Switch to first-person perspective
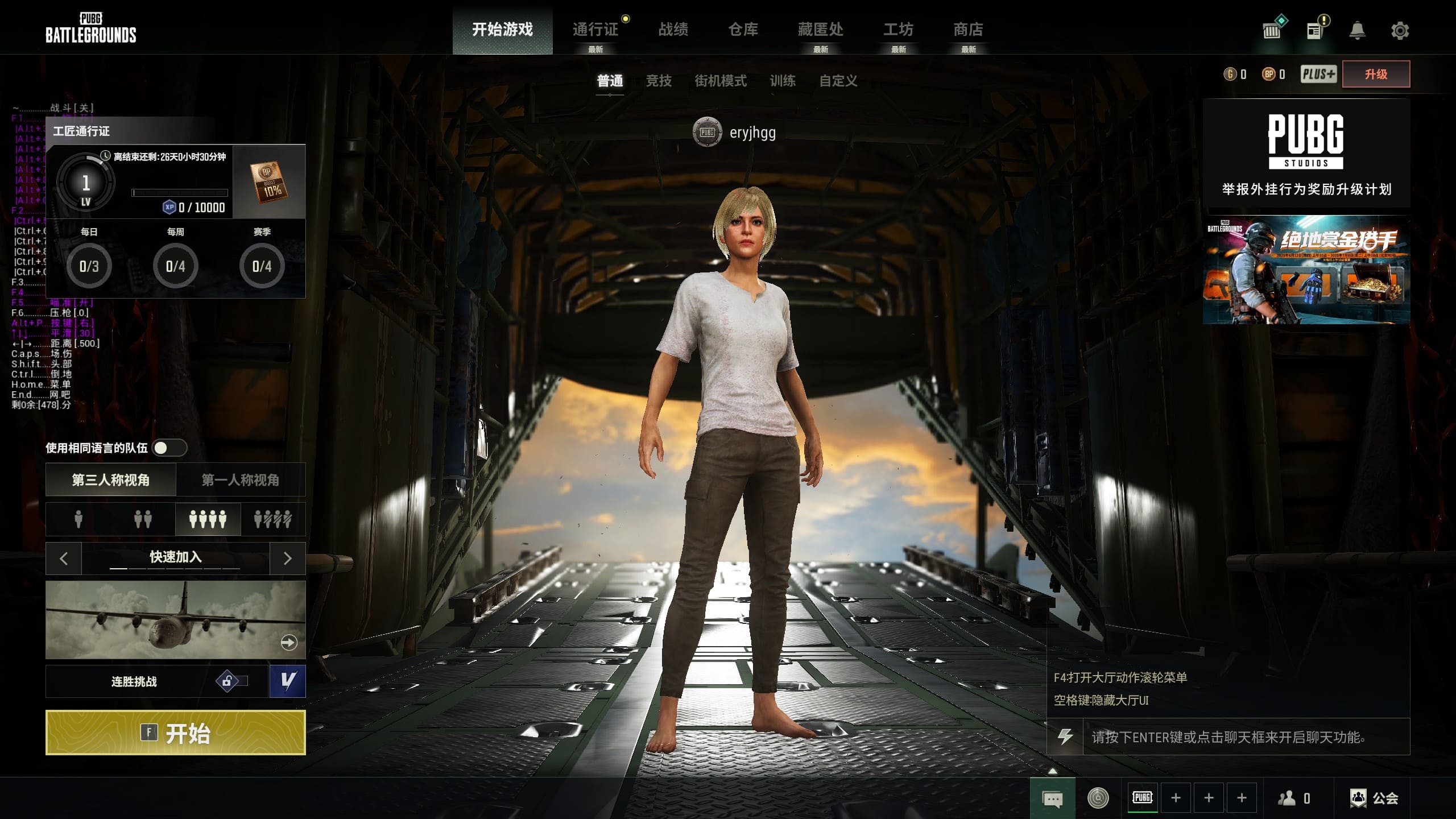The image size is (1456, 819). 240,480
